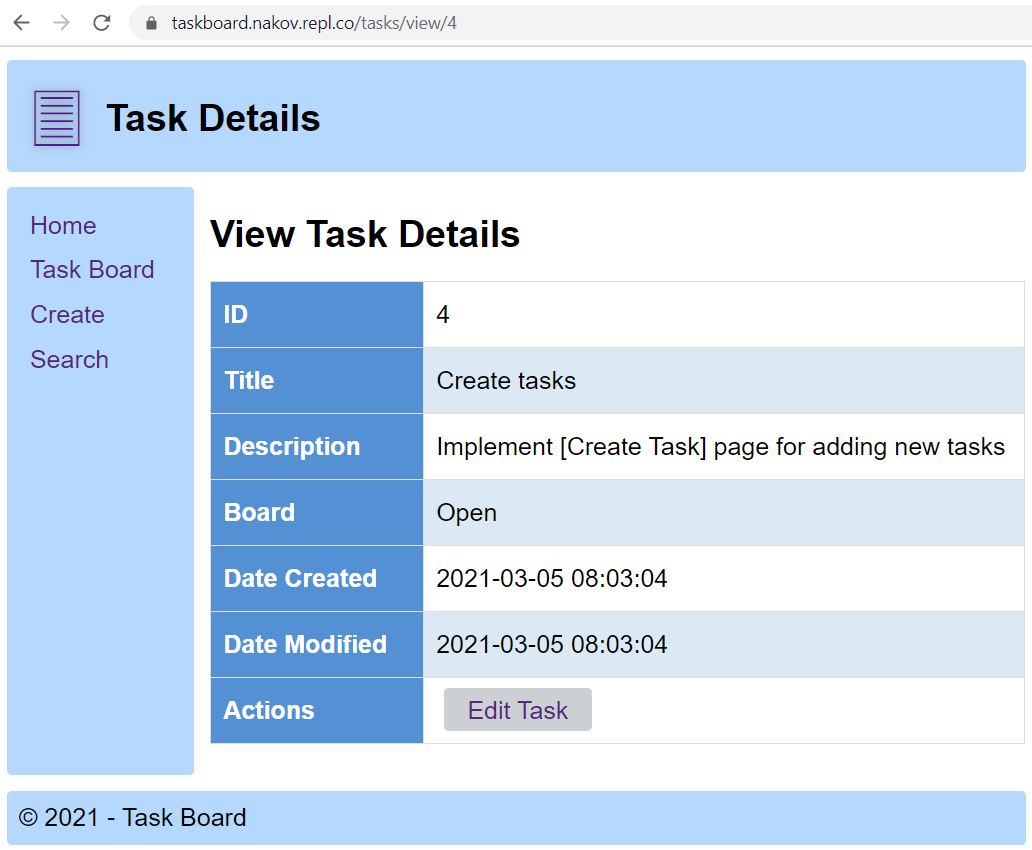Click the browser forward arrow
This screenshot has height=850, width=1032.
(x=61, y=22)
